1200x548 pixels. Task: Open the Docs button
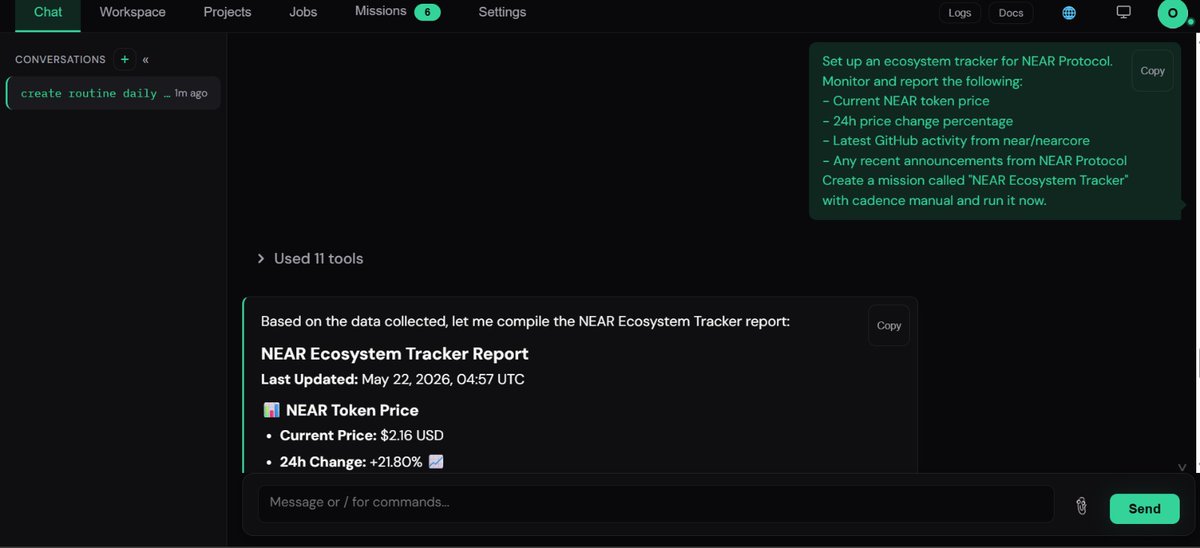tap(1011, 13)
